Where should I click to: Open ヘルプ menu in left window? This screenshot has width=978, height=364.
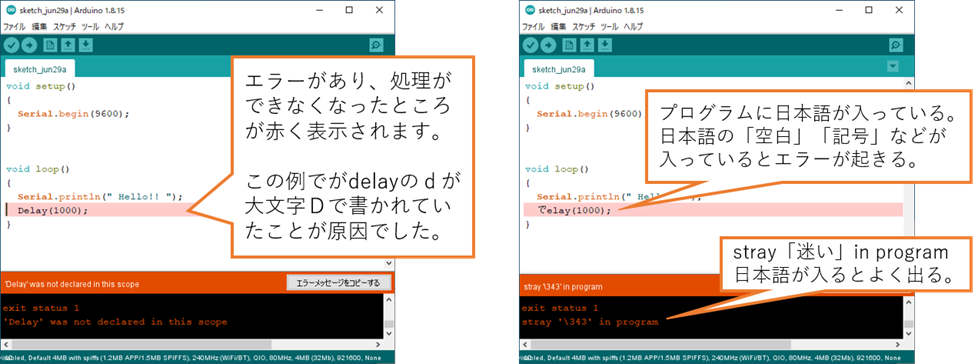[114, 27]
